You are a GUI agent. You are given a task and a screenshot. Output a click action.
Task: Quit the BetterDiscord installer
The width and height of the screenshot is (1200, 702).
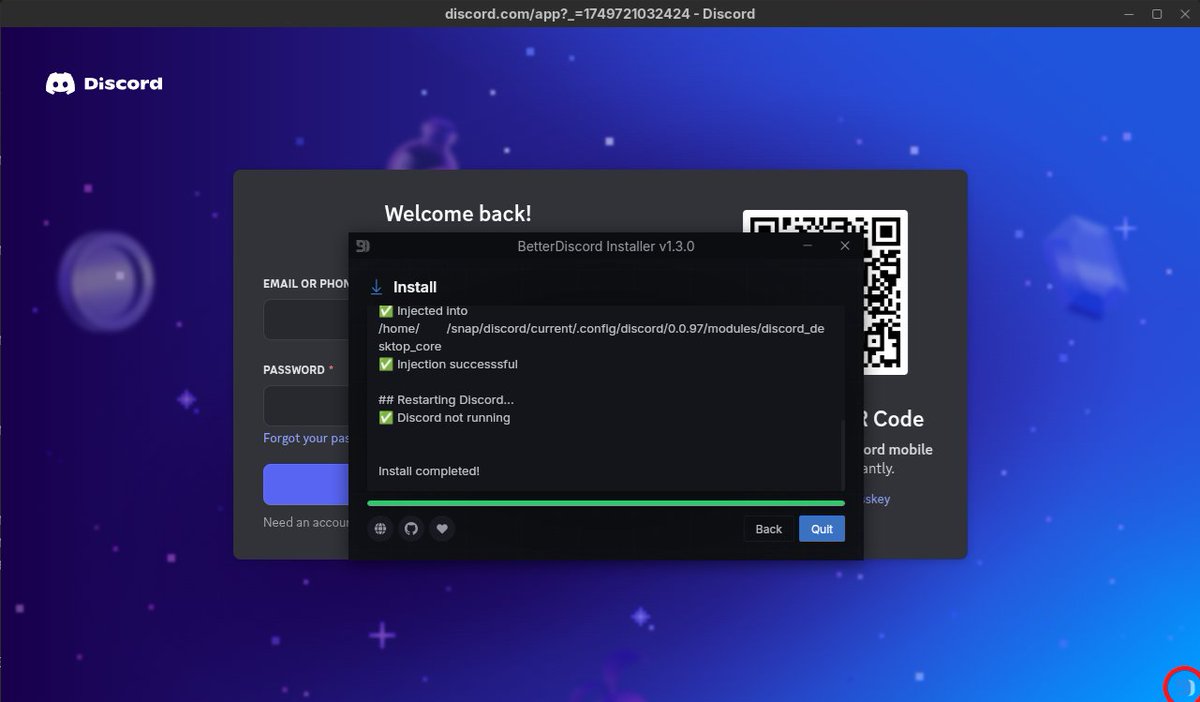click(822, 529)
